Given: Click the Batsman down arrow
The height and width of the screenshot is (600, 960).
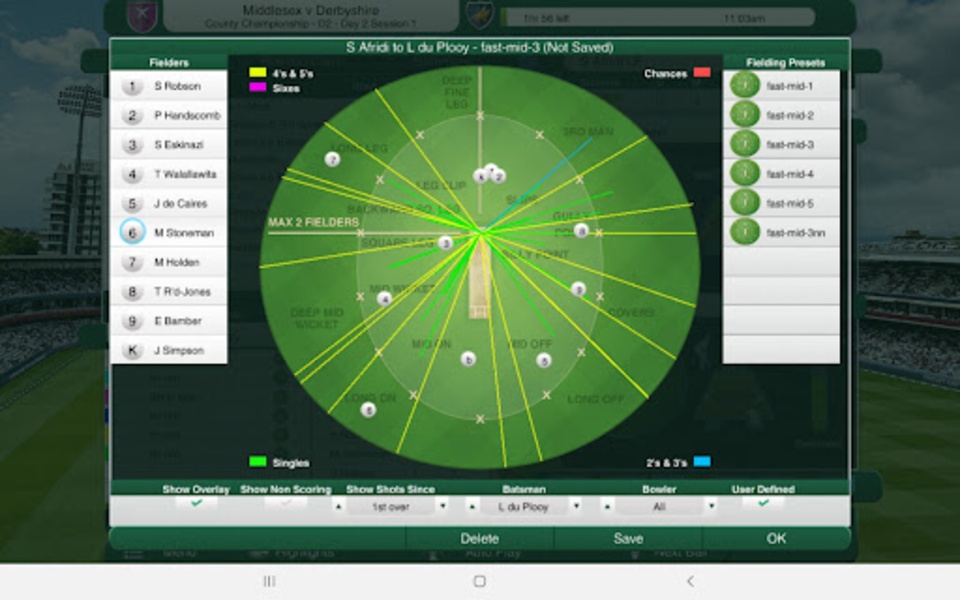Looking at the screenshot, I should (576, 506).
